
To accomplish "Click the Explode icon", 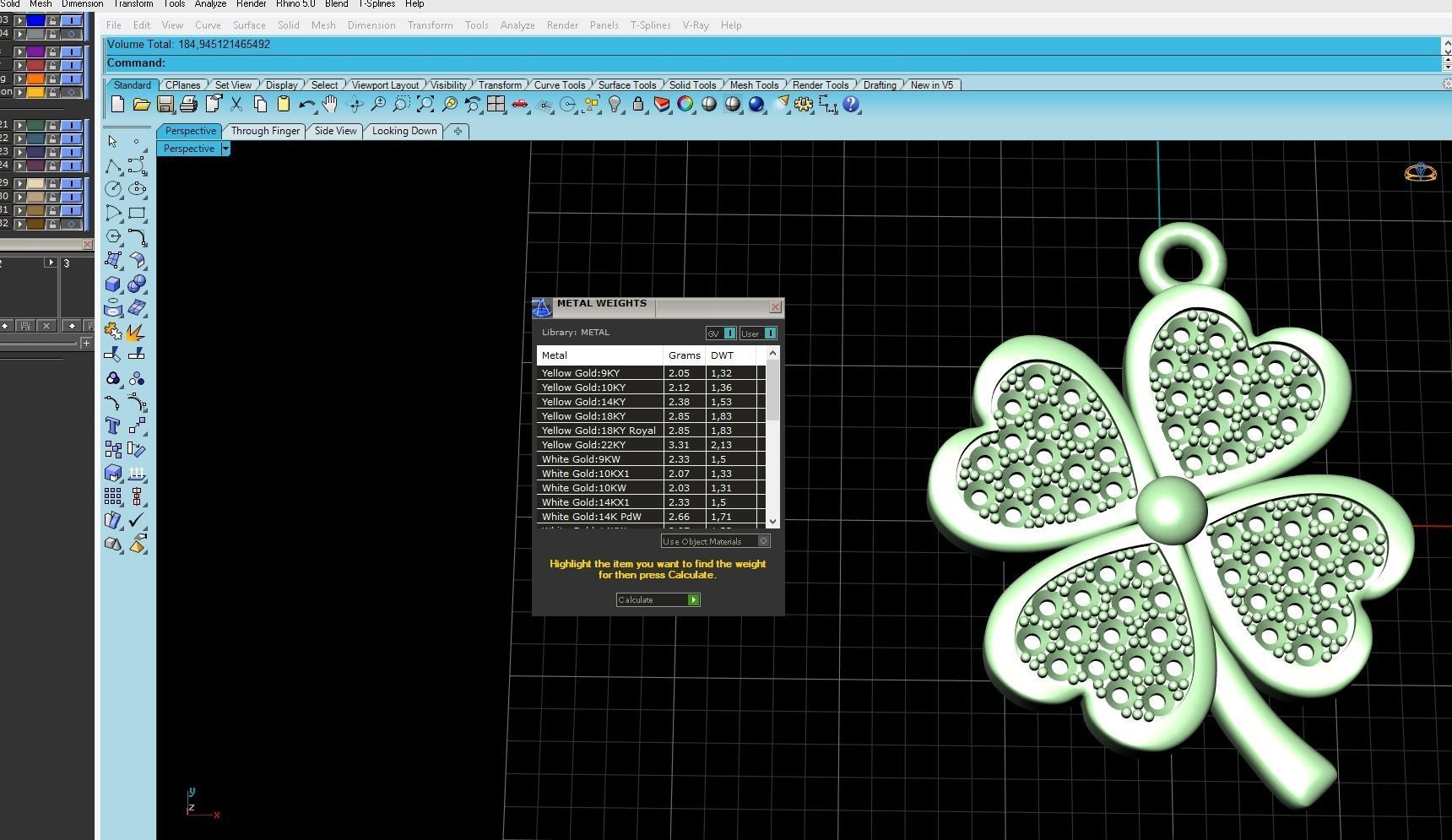I will pos(137,331).
